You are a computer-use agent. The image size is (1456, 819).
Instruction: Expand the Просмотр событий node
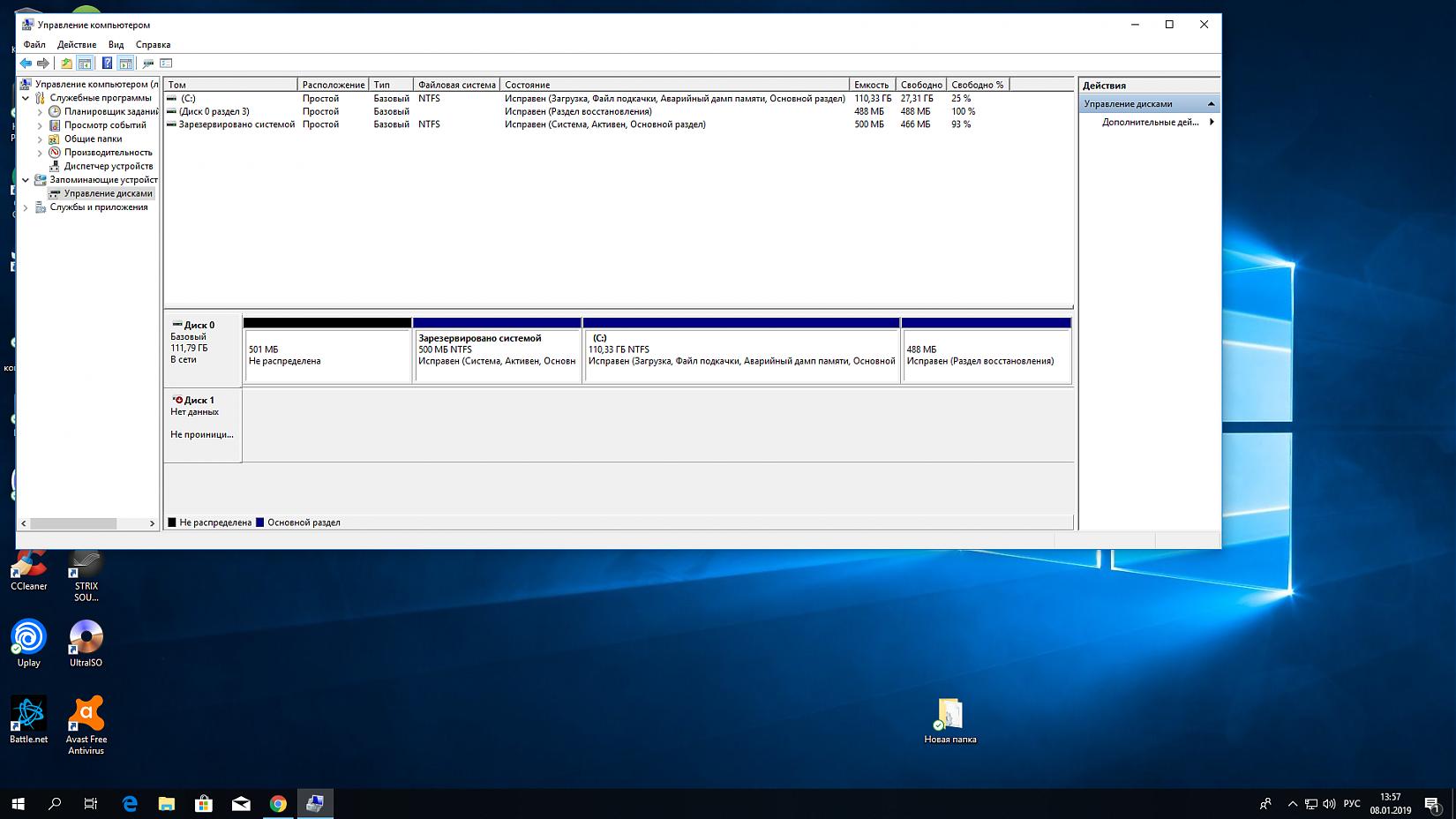pos(40,125)
